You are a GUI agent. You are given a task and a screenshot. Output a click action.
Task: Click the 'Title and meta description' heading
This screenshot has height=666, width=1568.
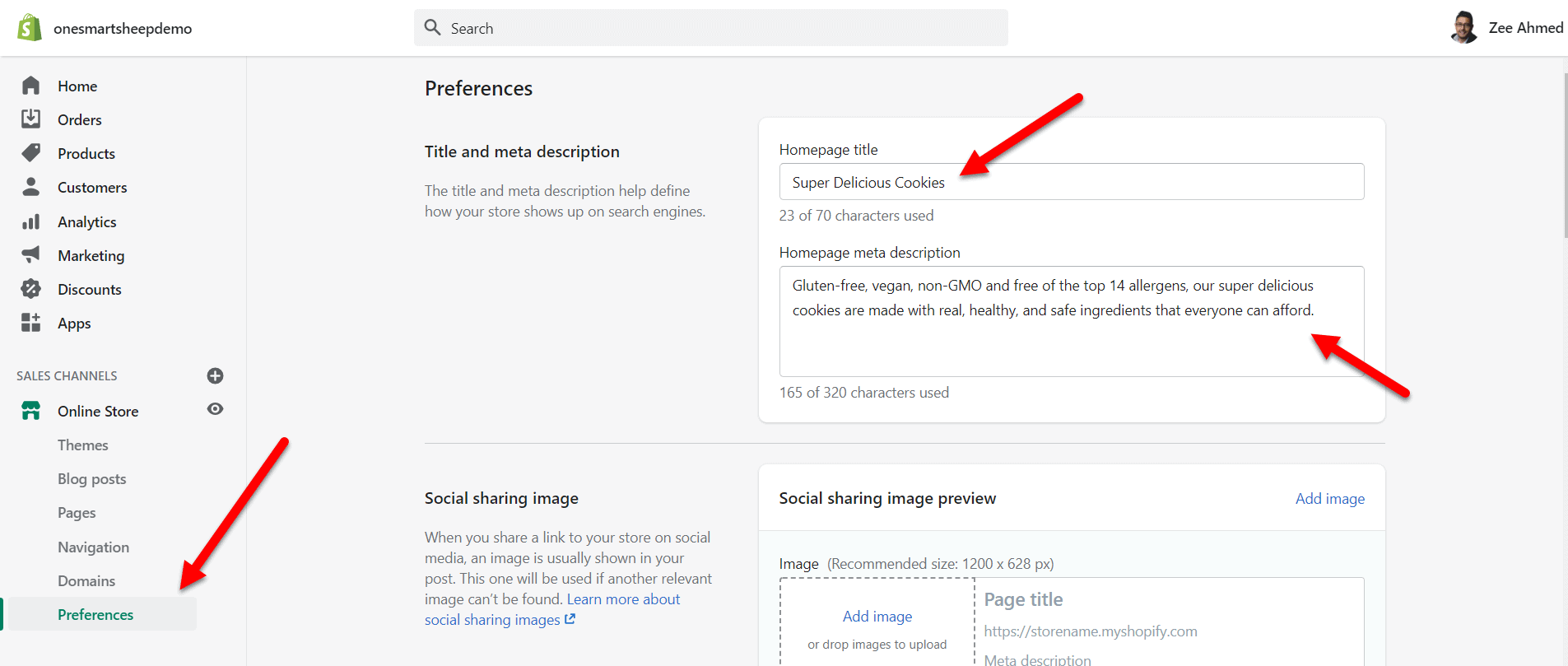pyautogui.click(x=522, y=151)
